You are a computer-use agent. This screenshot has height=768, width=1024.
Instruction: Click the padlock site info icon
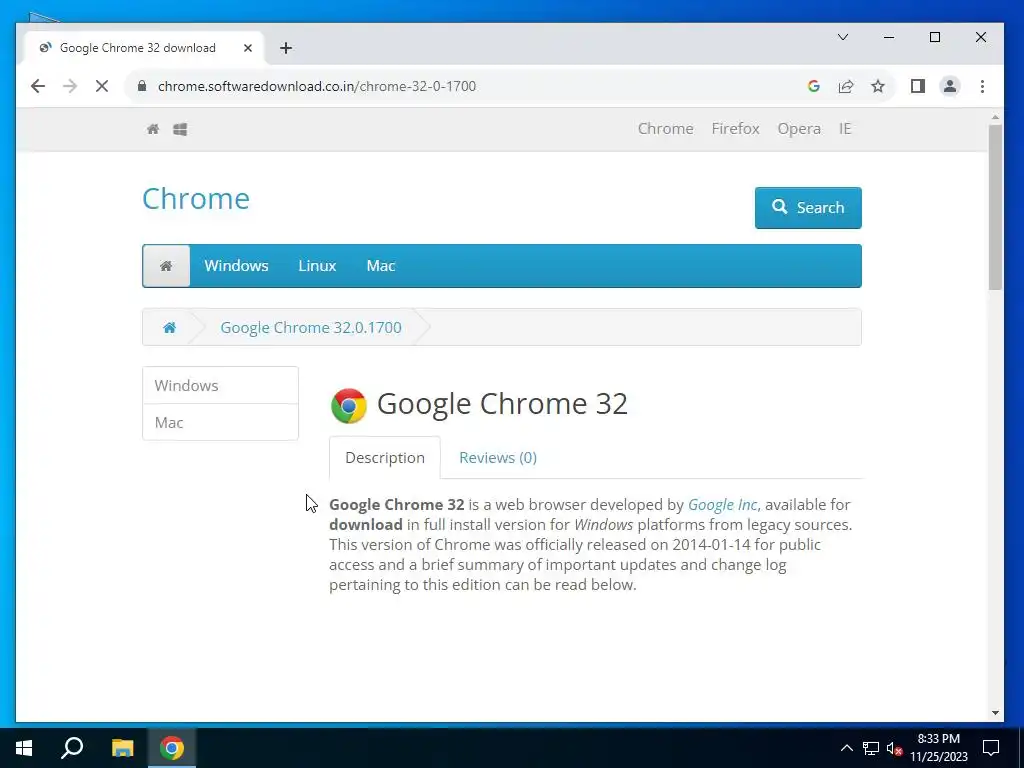(x=142, y=86)
